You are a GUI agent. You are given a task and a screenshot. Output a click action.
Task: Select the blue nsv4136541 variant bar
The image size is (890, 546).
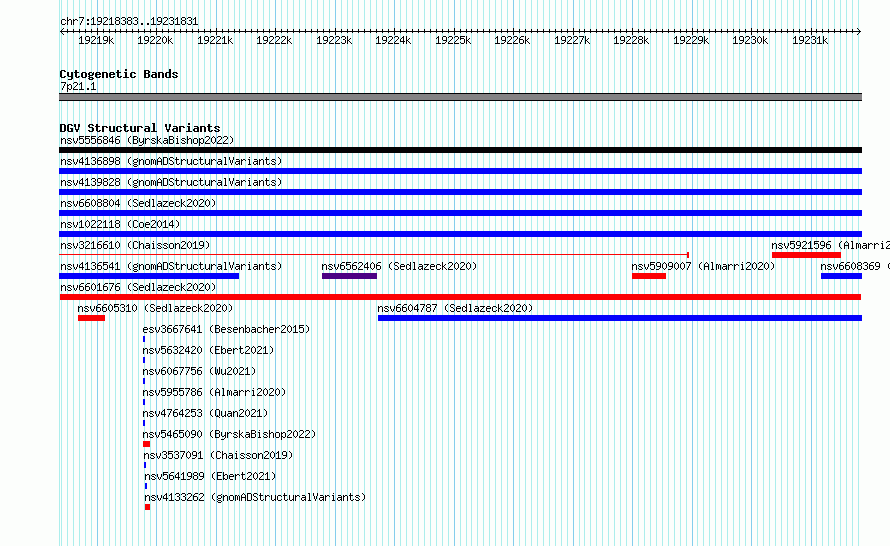tap(149, 276)
